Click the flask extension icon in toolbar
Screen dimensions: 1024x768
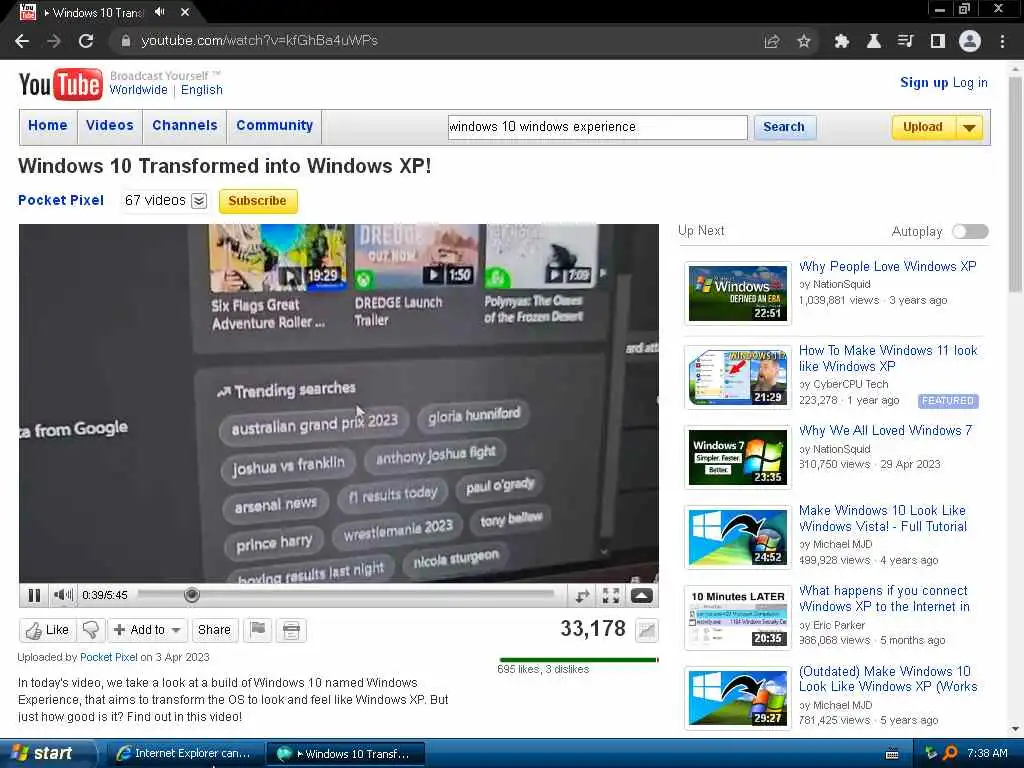pos(873,41)
